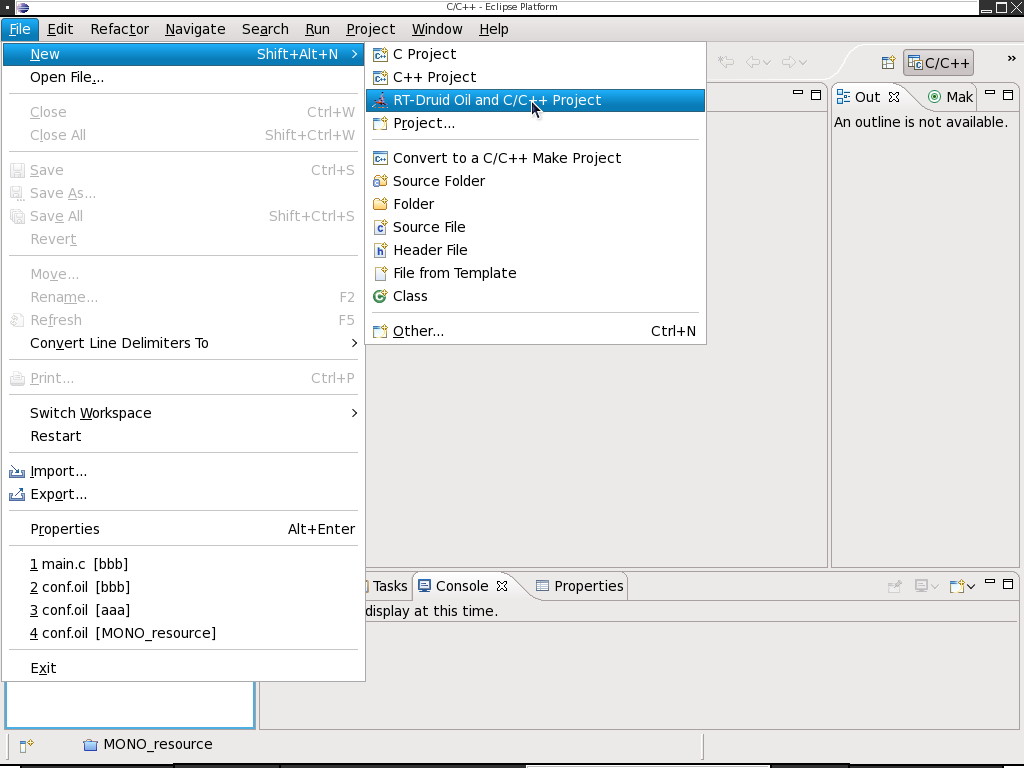
Task: Expand the Switch Workspace submenu
Action: (355, 413)
